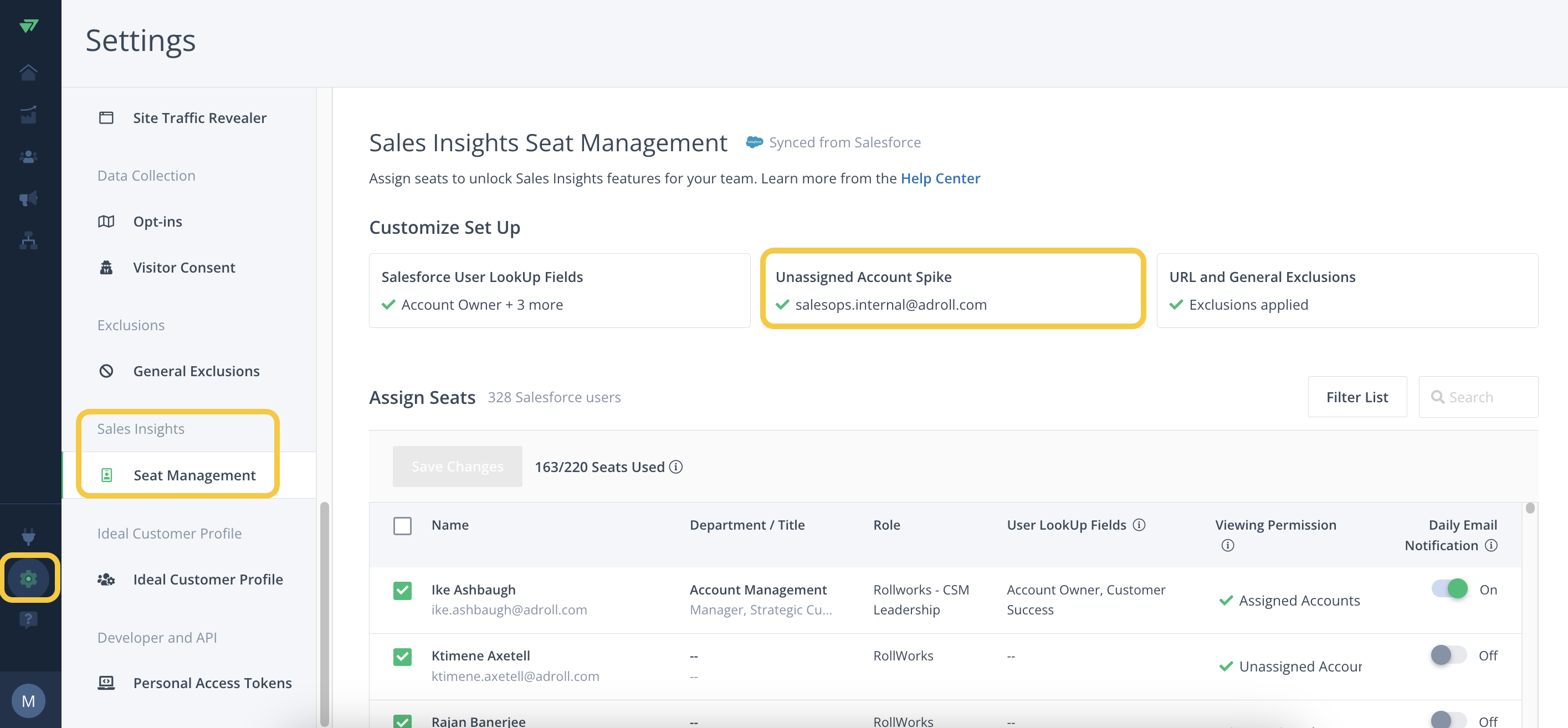Click the Save Changes button
Viewport: 1568px width, 728px height.
[457, 466]
